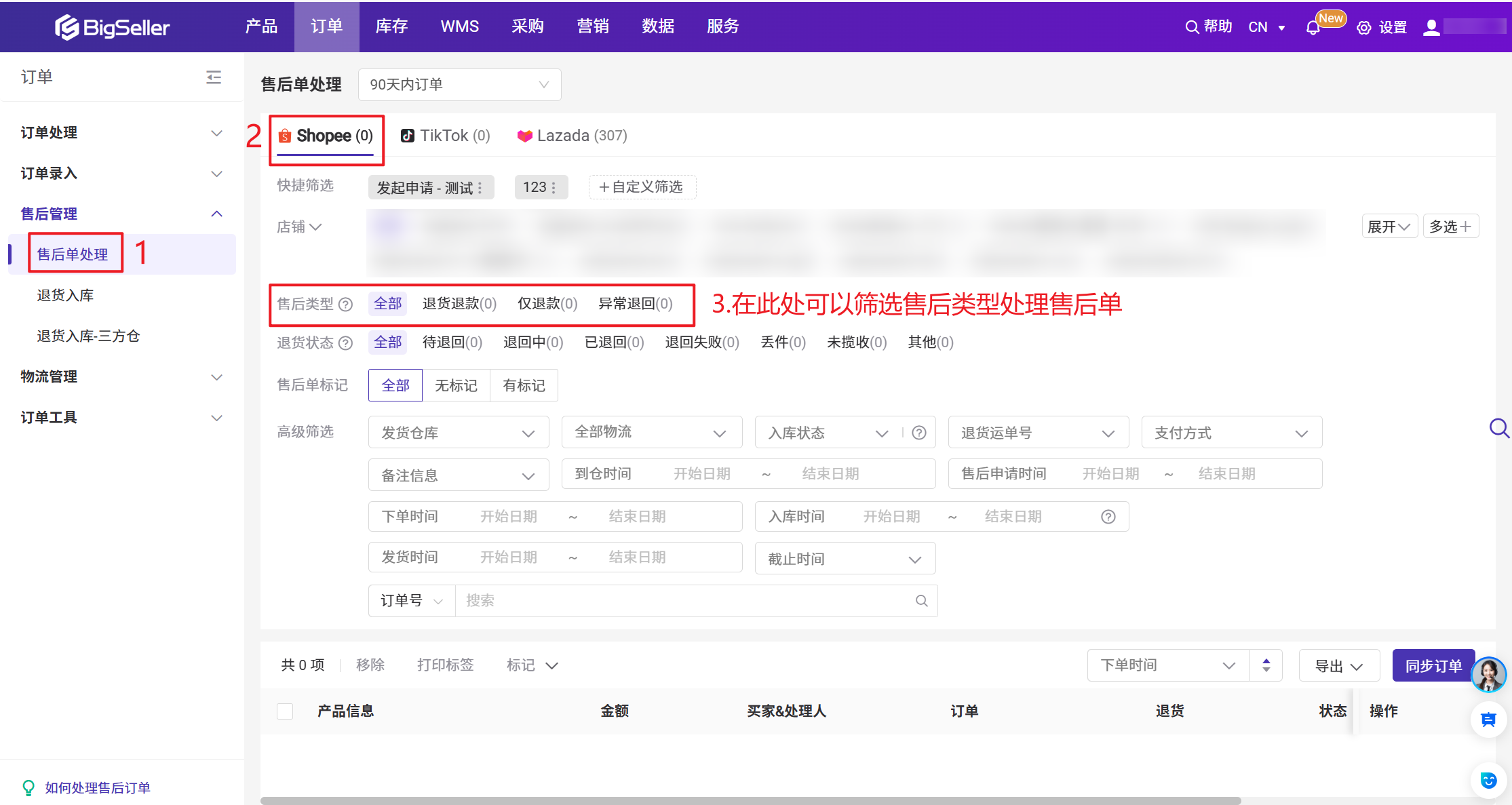Filter 售后类型 by 退货退款(0)
The height and width of the screenshot is (805, 1512).
click(459, 303)
